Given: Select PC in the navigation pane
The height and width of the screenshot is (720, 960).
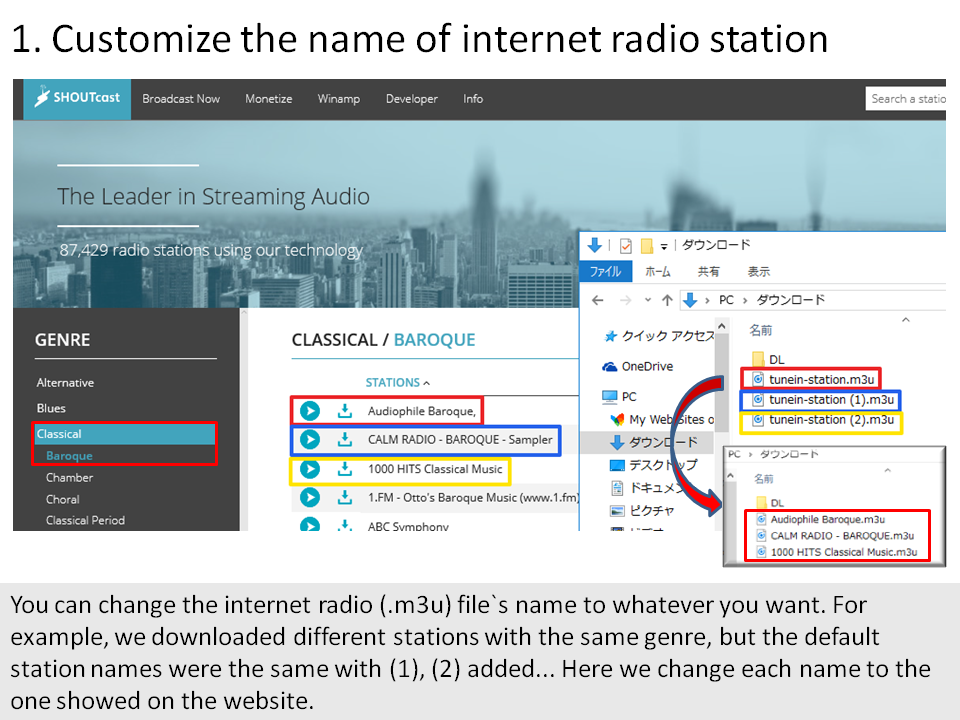Looking at the screenshot, I should [x=619, y=397].
